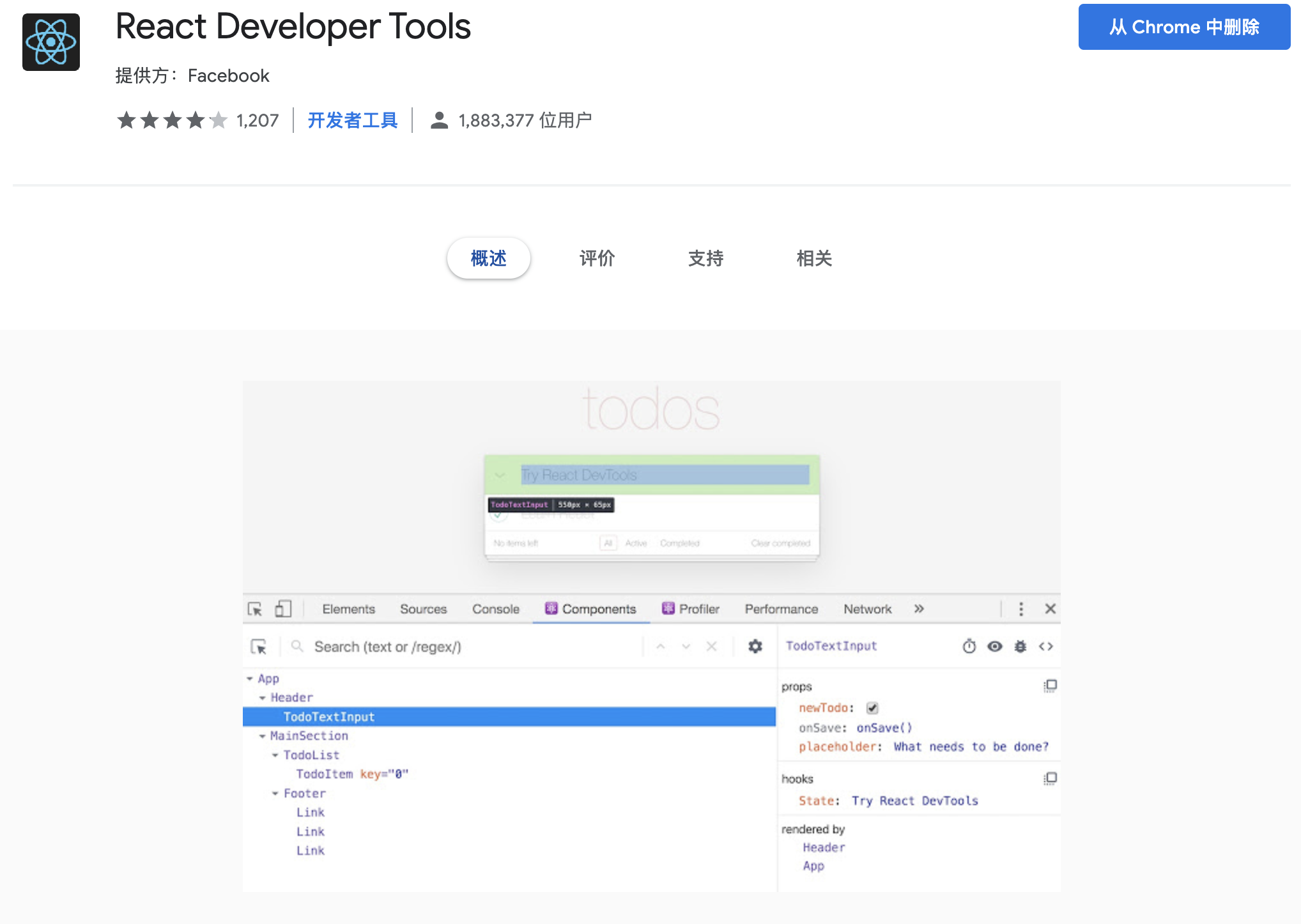Click the view source code brackets icon
This screenshot has width=1301, height=924.
coord(1046,646)
